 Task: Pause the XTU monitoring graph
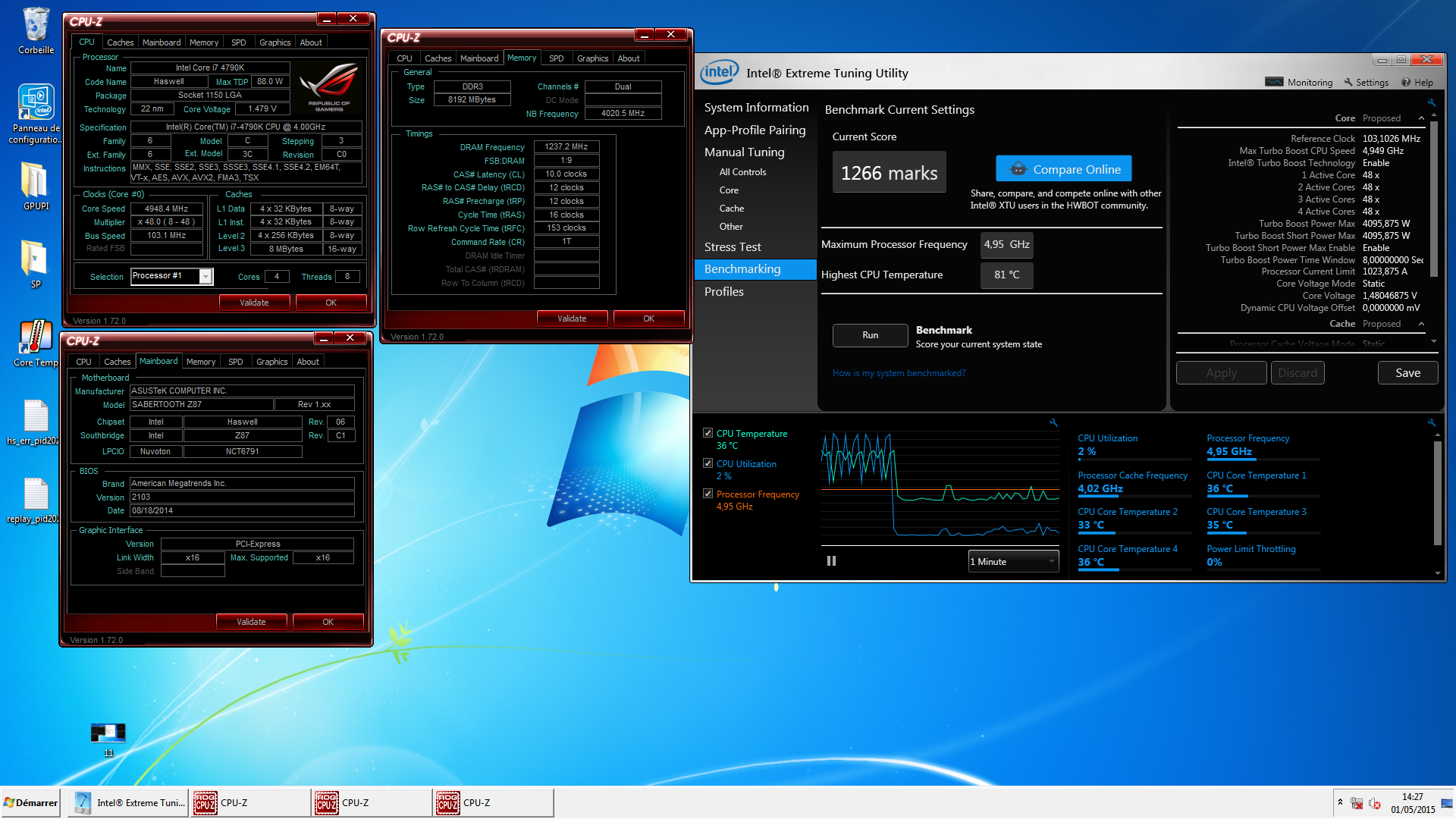(831, 561)
